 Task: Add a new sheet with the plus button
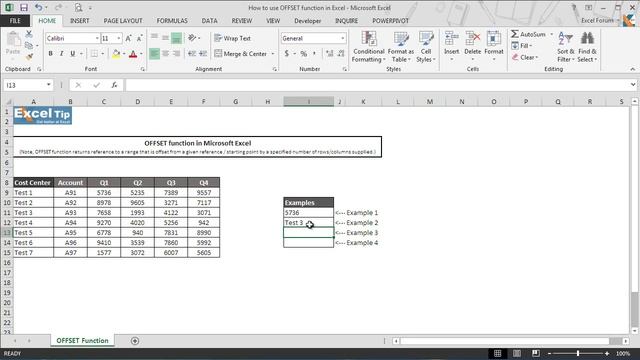pyautogui.click(x=135, y=341)
